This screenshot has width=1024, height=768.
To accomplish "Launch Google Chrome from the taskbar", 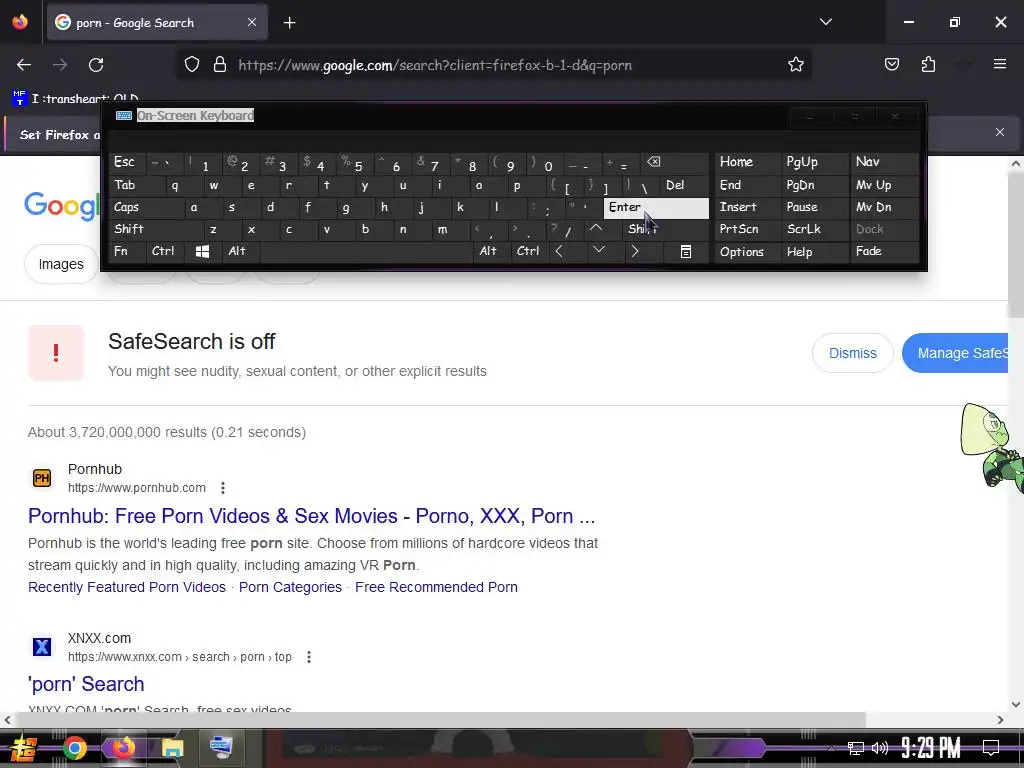I will [x=74, y=748].
